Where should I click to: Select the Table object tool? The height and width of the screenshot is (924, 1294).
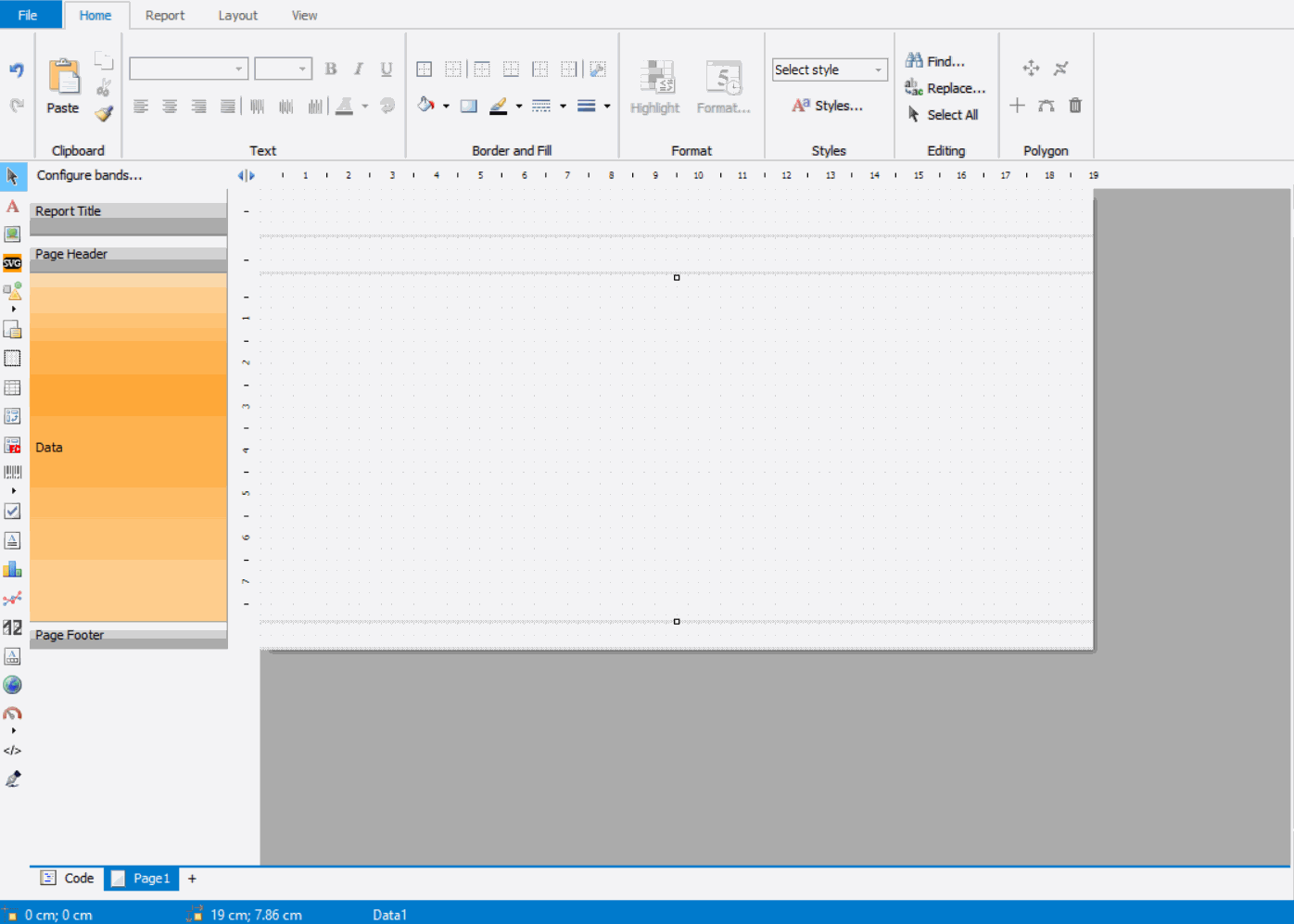[x=12, y=387]
